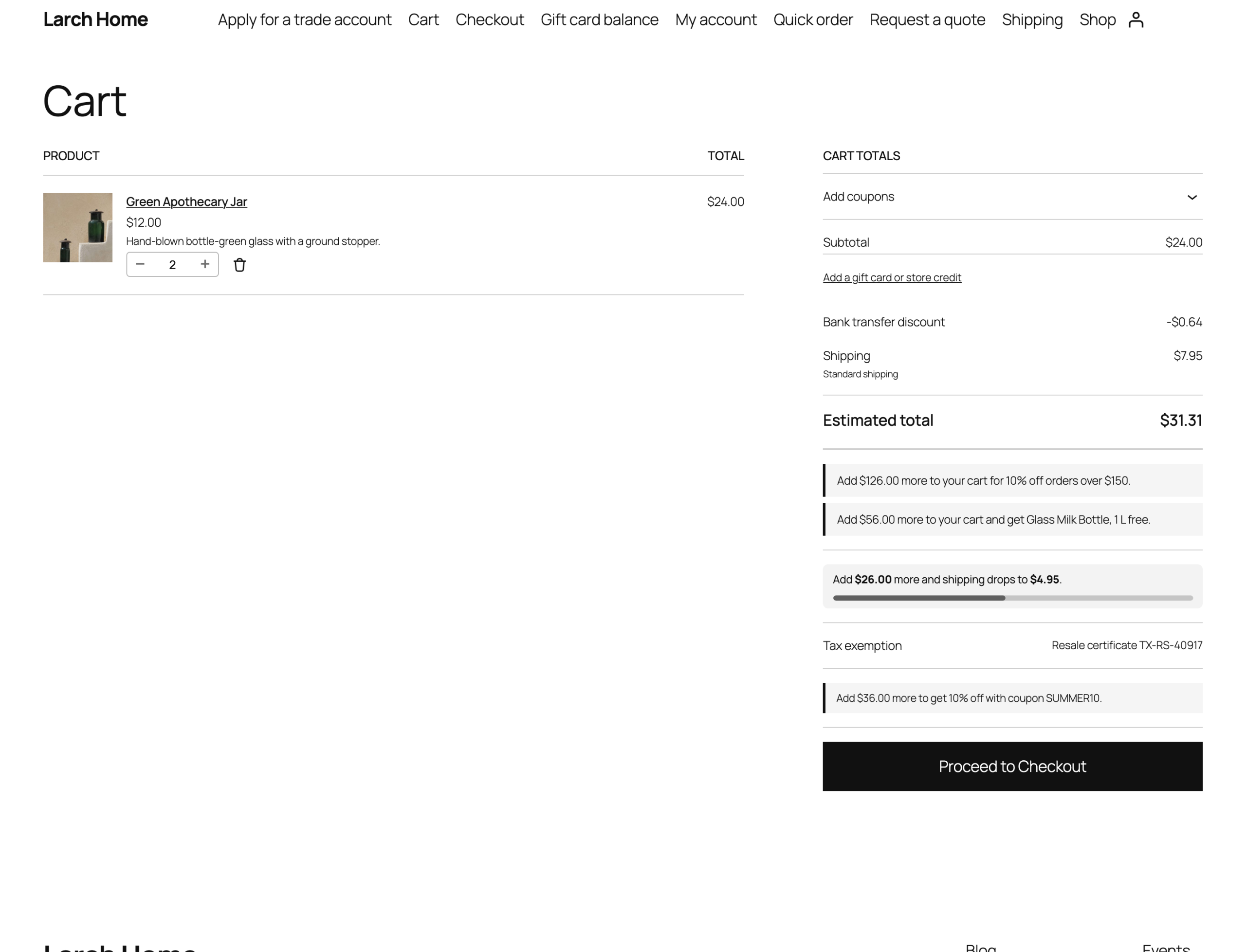Open Quick order page

tap(813, 20)
